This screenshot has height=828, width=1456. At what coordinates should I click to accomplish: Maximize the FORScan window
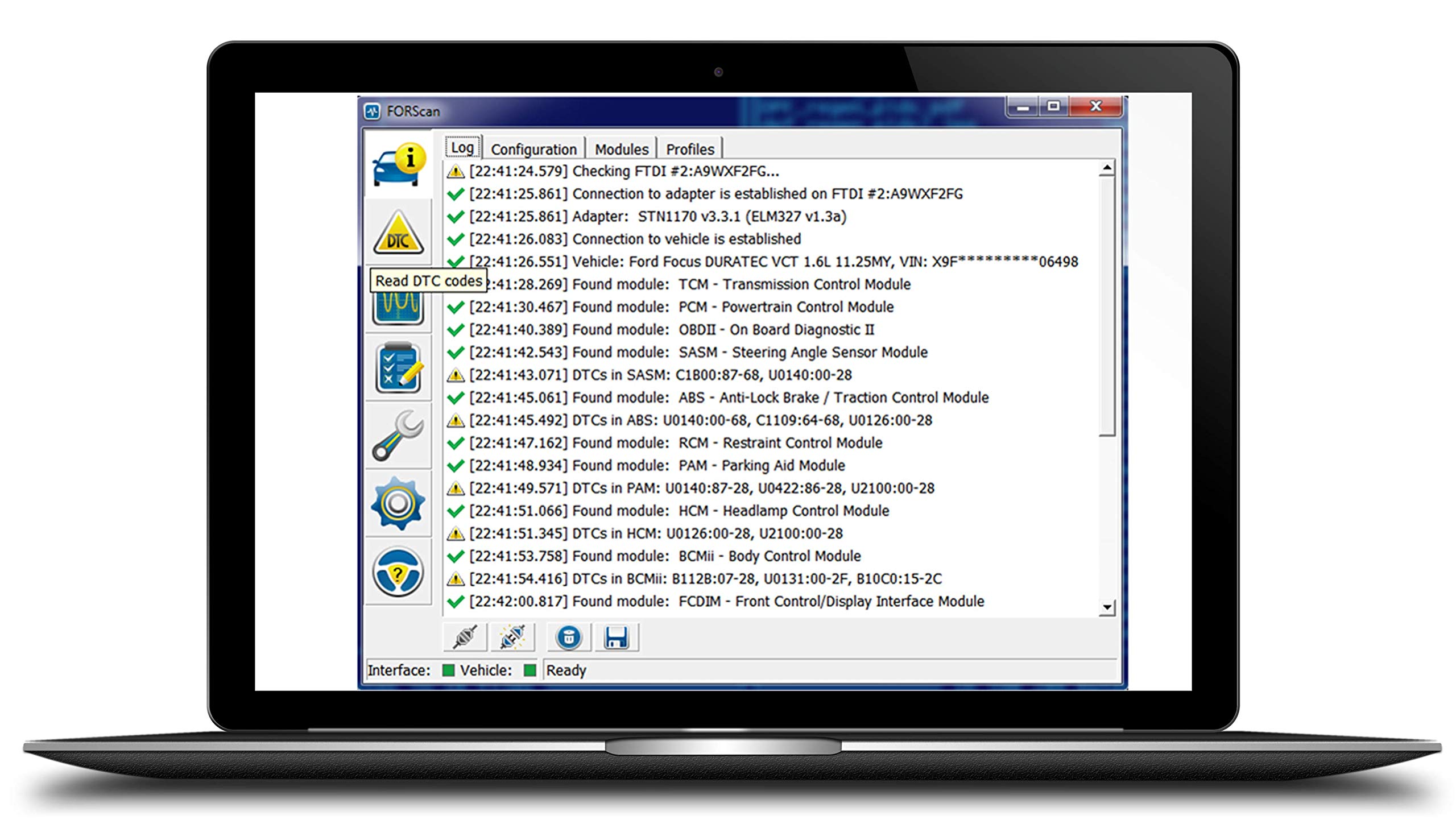[1053, 106]
